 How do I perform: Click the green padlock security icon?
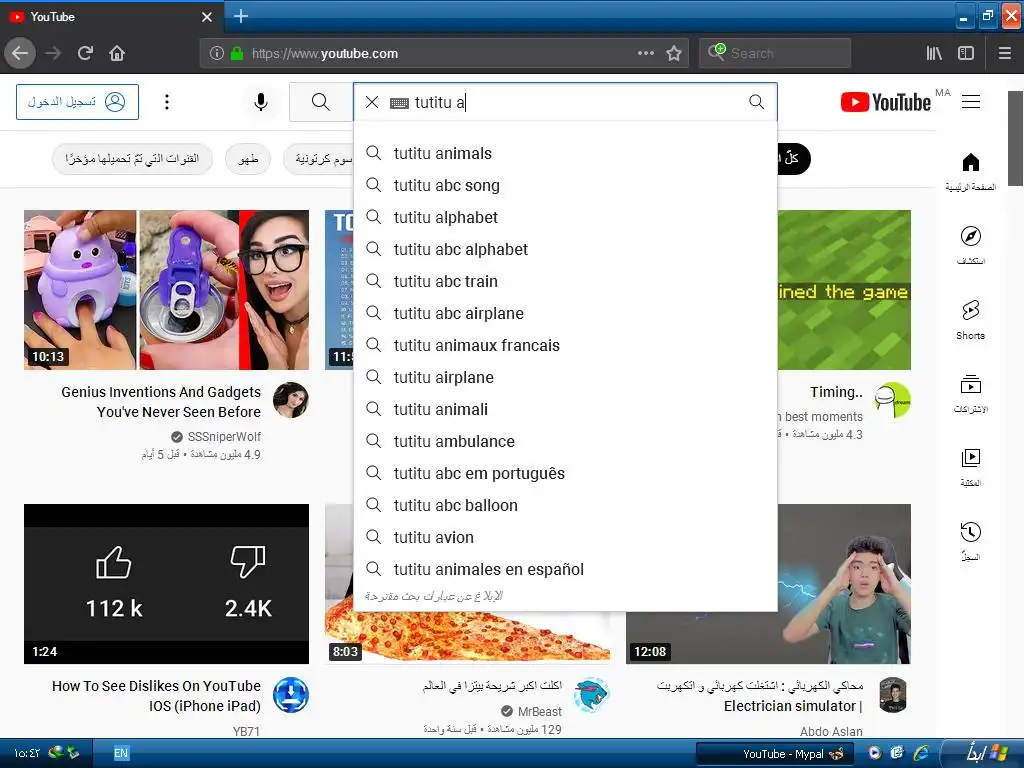point(237,54)
